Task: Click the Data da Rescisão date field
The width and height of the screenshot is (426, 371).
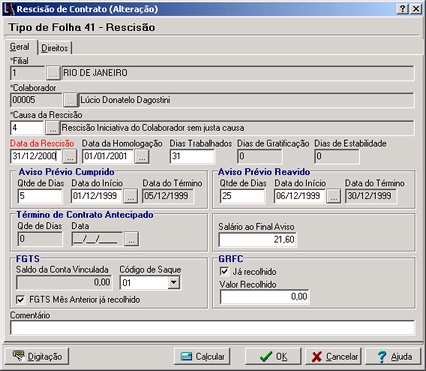Action: pyautogui.click(x=36, y=156)
